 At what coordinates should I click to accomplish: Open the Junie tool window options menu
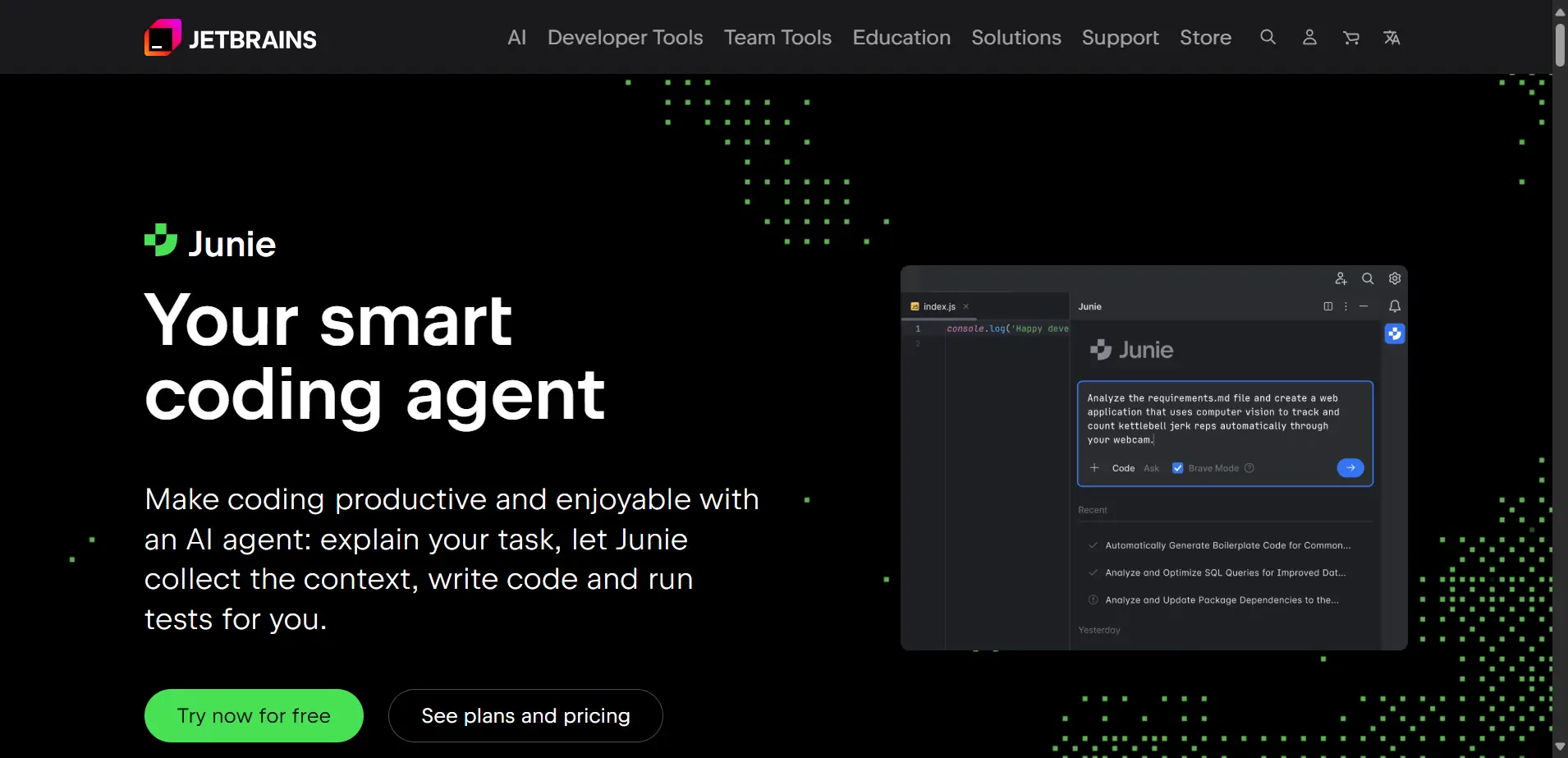coord(1346,306)
